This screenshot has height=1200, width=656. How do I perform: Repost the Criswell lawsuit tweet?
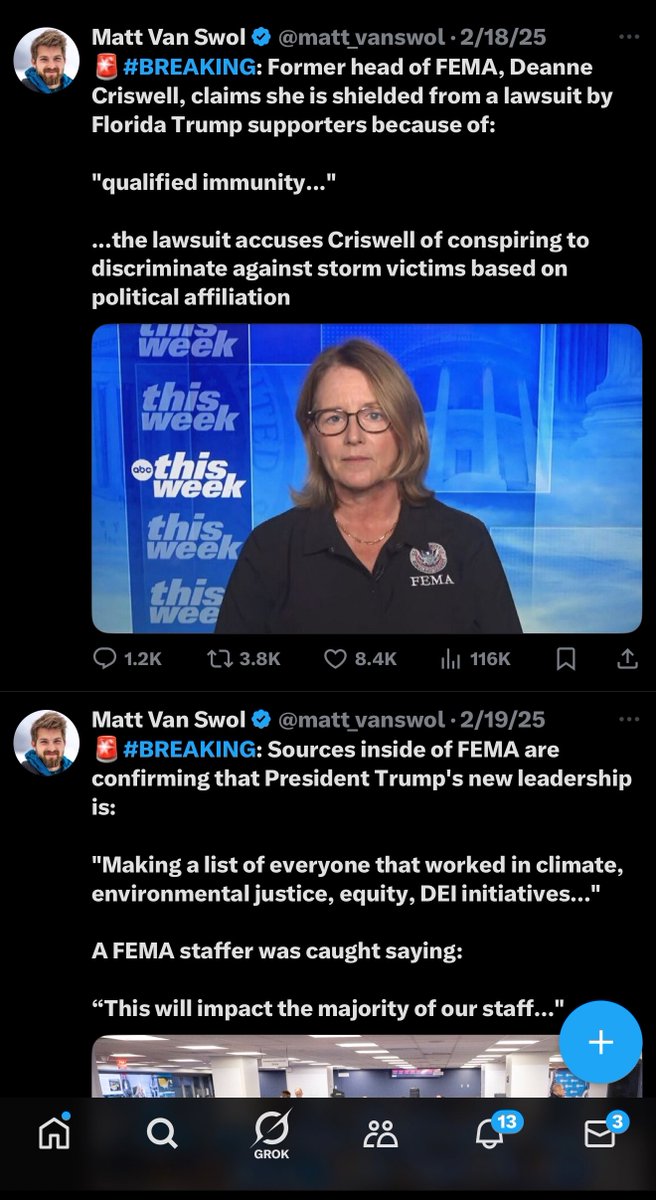[x=219, y=658]
